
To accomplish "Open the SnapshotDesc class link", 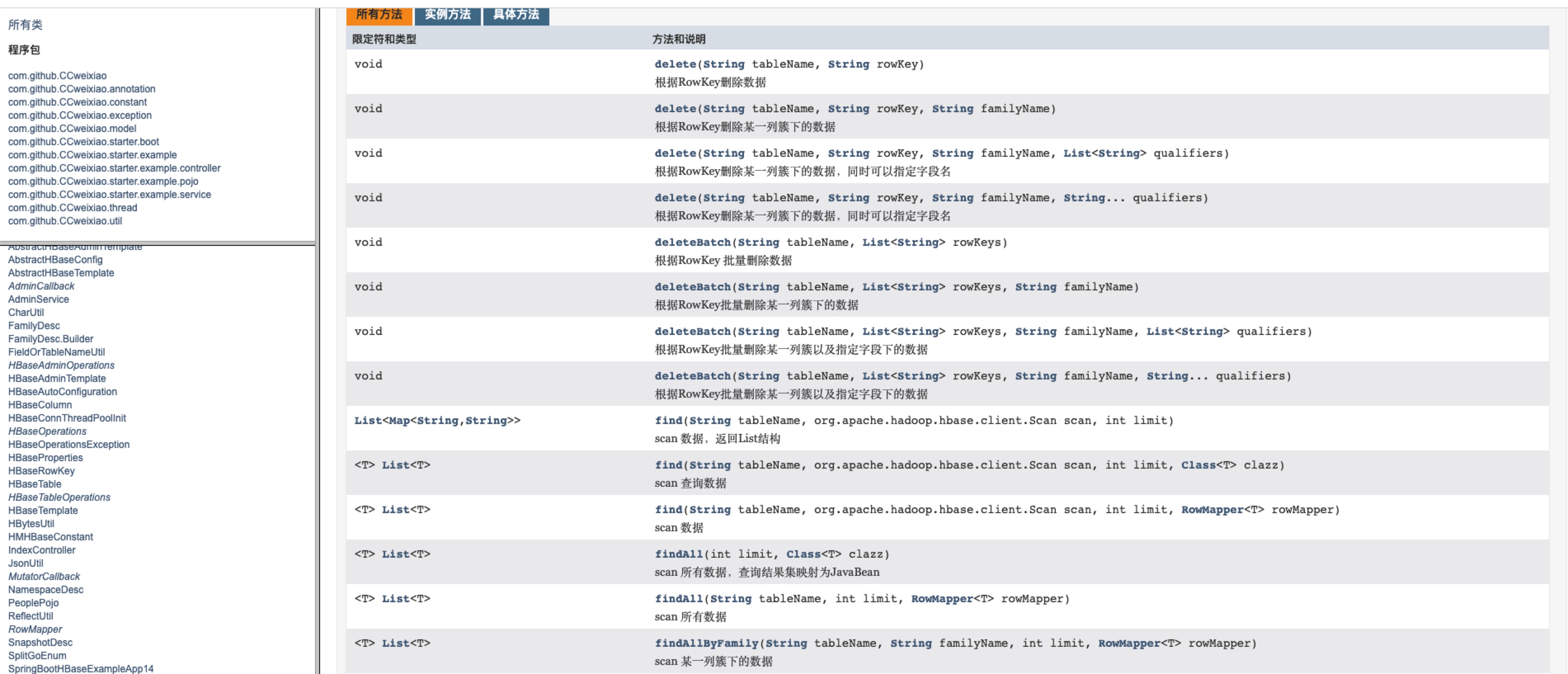I will coord(40,642).
